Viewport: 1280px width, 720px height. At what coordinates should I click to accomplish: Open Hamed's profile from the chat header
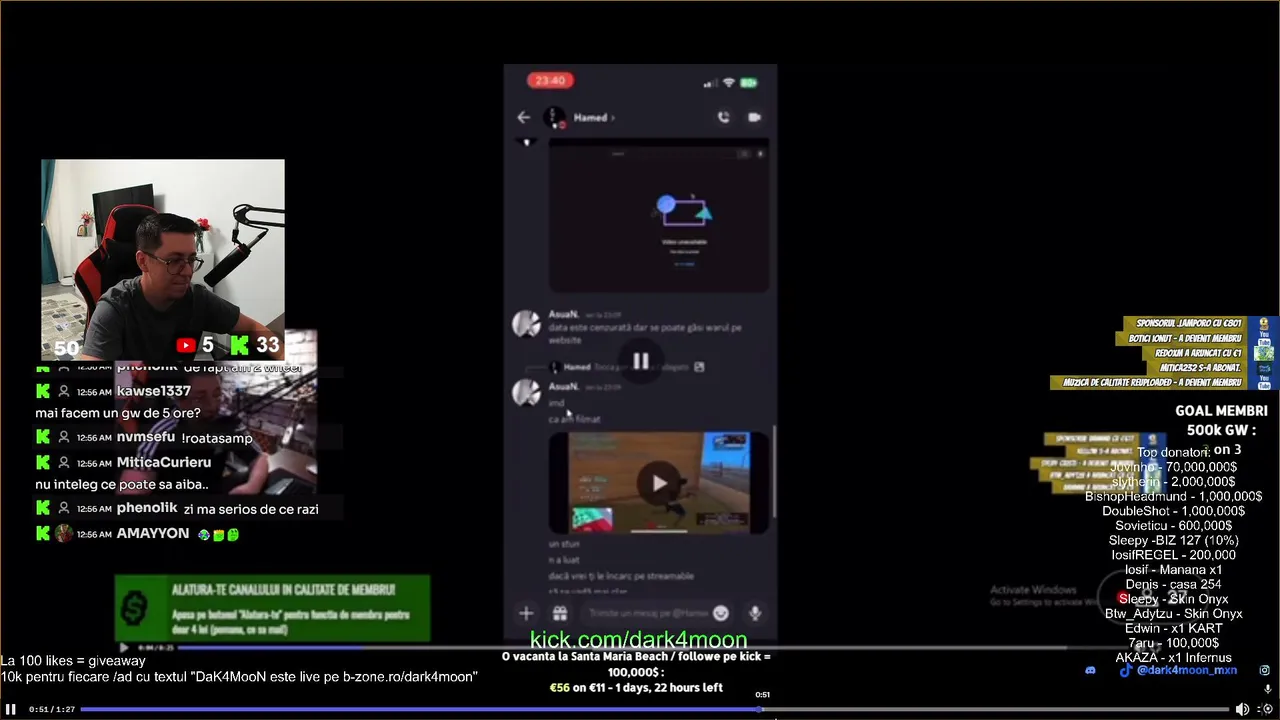[593, 117]
